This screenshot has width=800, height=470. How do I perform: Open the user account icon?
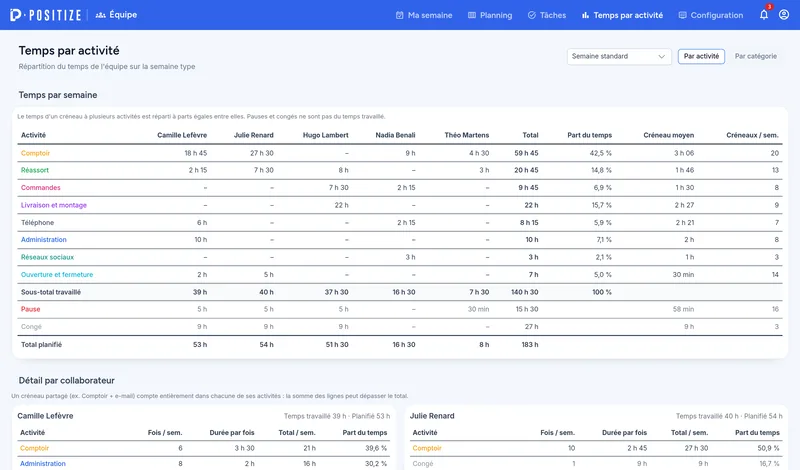click(784, 15)
